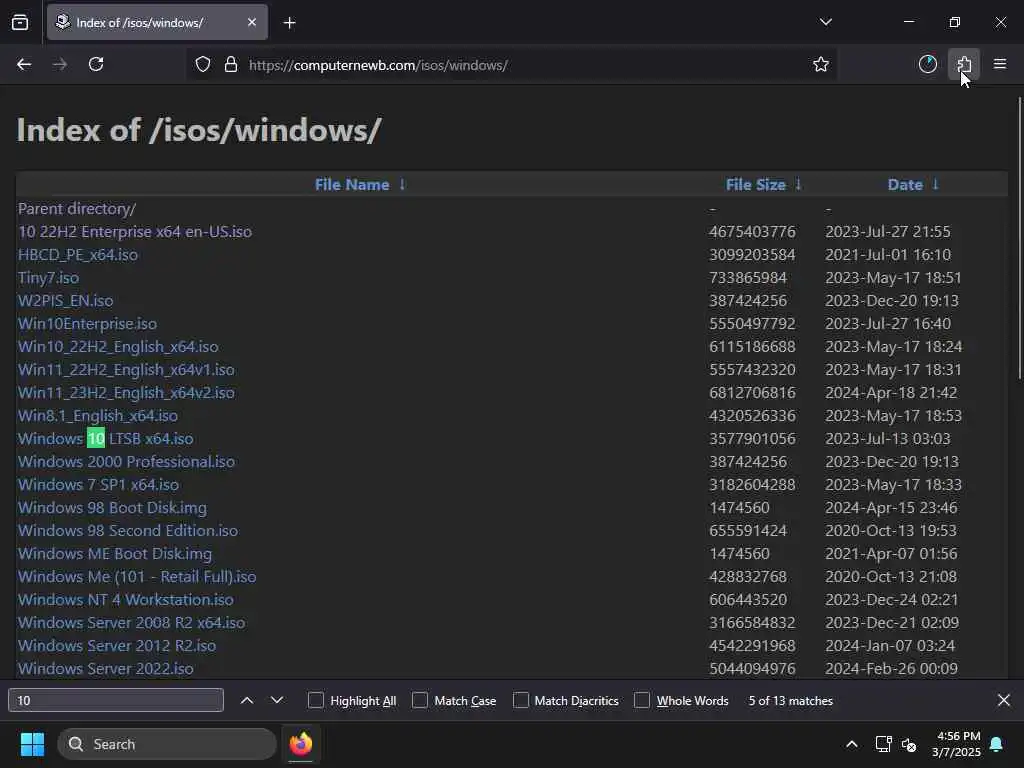
Task: Download Win10Enterprise.iso
Action: point(88,323)
